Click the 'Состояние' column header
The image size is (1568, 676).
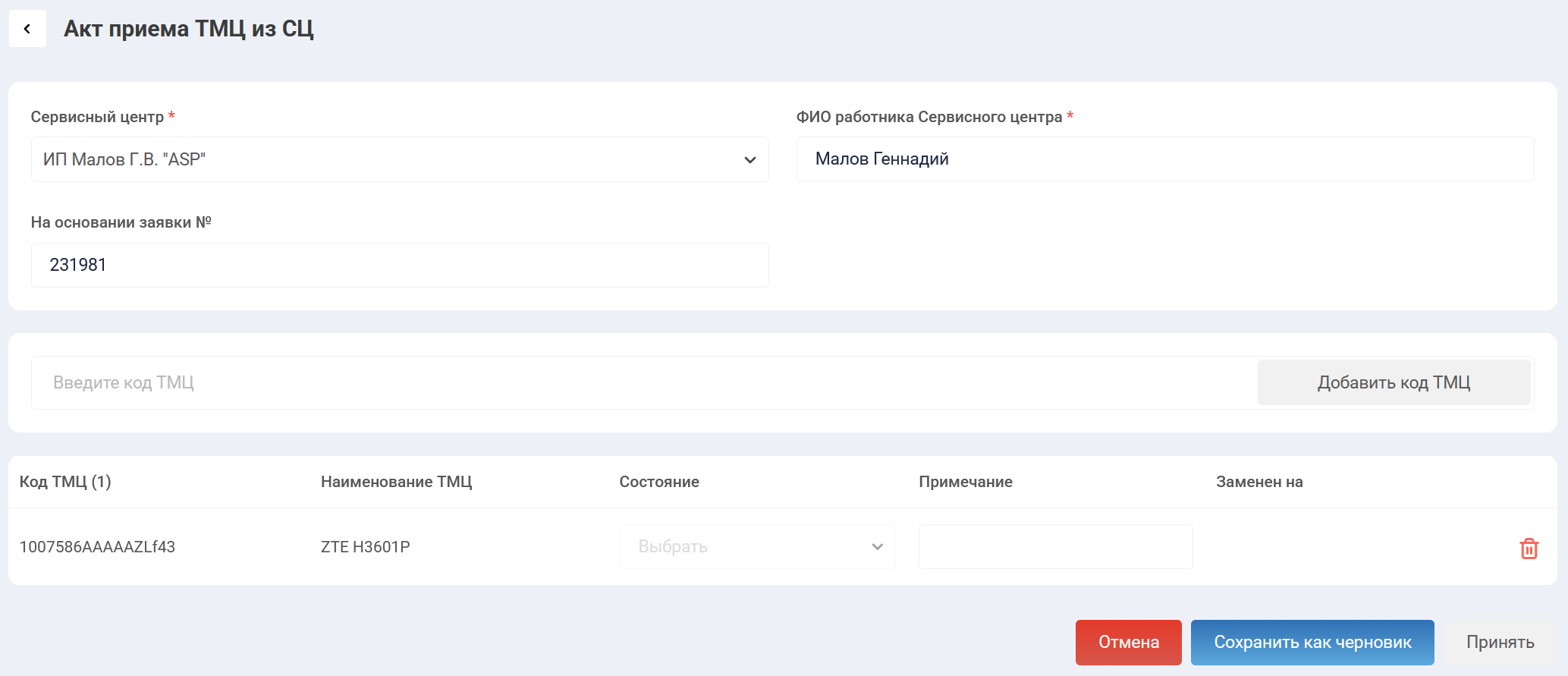coord(658,482)
